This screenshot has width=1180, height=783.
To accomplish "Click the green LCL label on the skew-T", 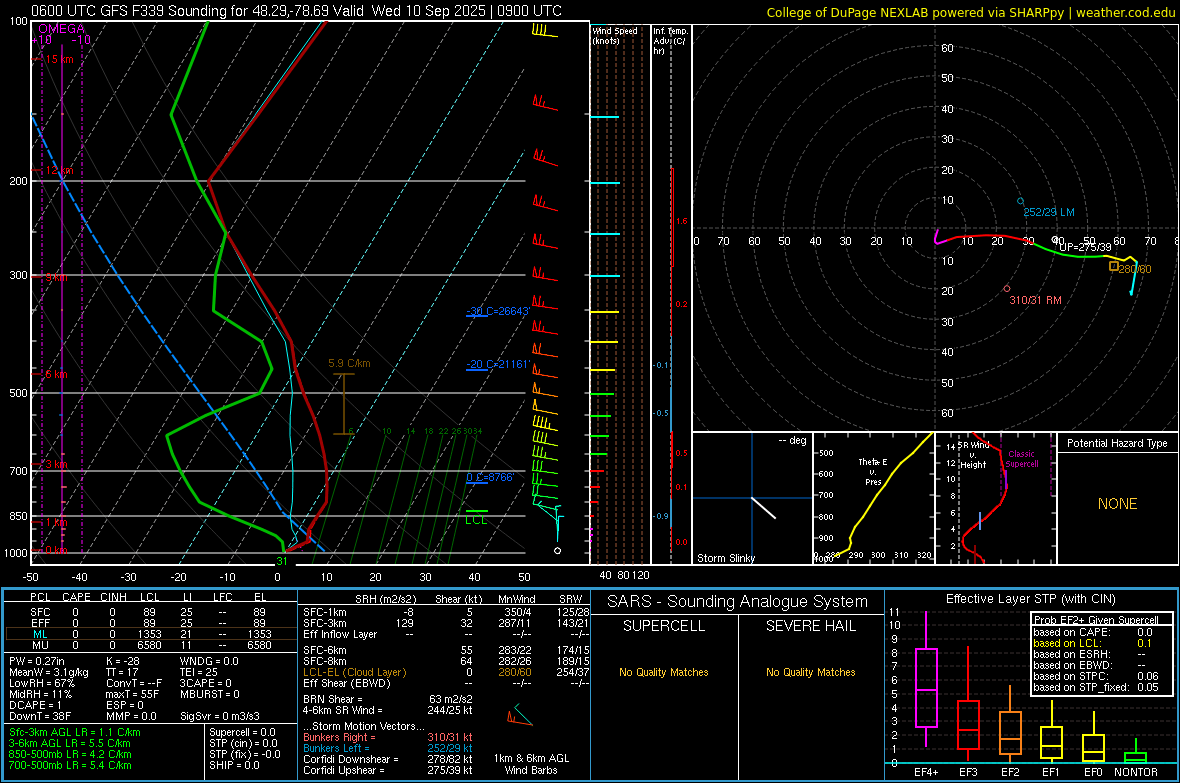I will tap(476, 520).
